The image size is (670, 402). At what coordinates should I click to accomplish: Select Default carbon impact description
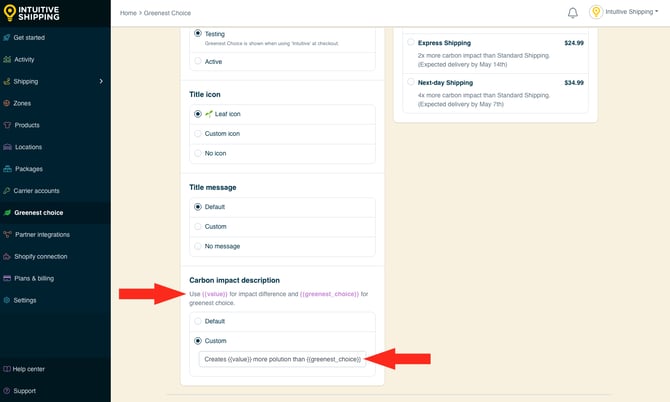tap(198, 322)
